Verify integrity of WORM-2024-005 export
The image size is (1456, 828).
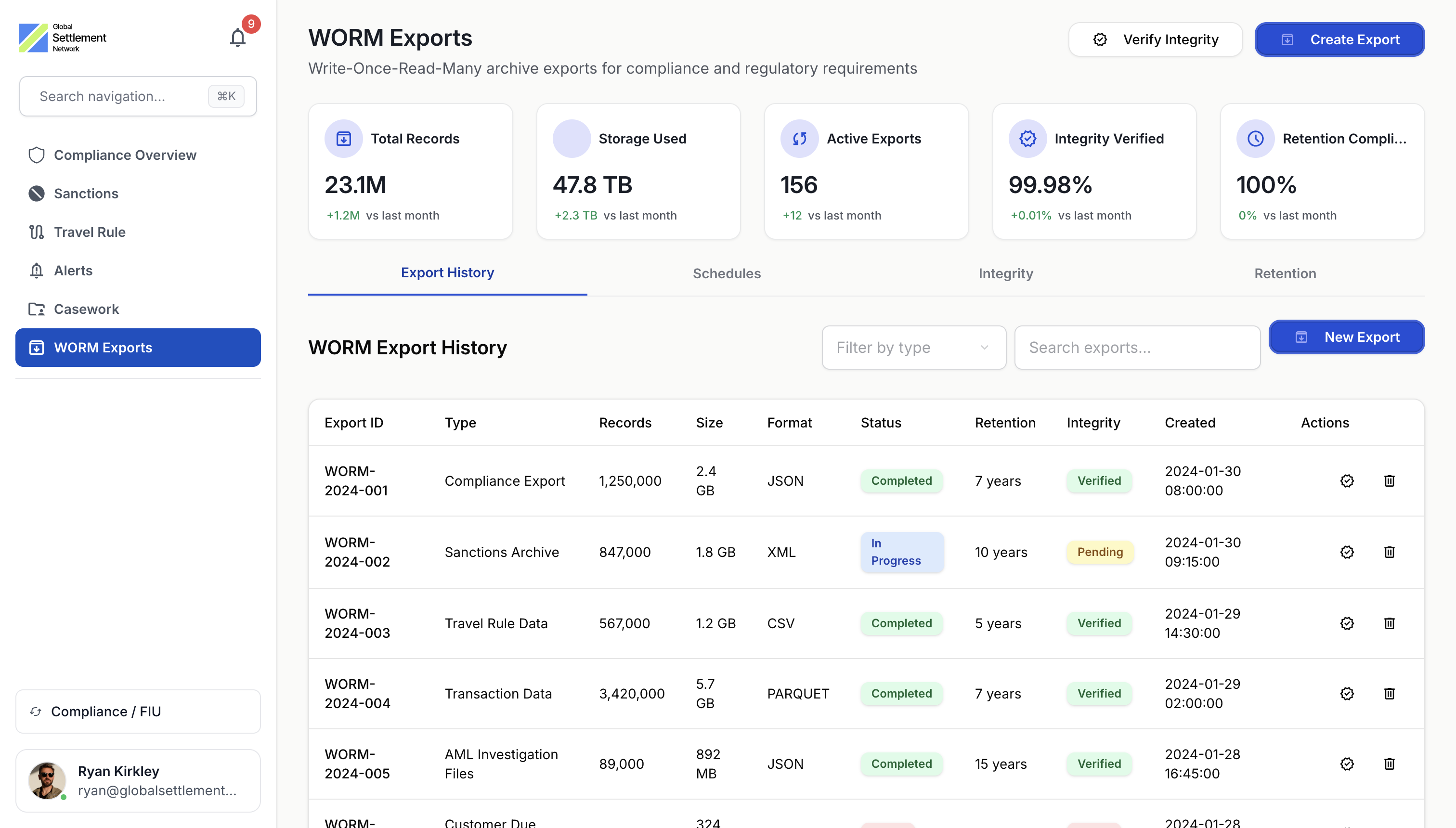pyautogui.click(x=1347, y=764)
